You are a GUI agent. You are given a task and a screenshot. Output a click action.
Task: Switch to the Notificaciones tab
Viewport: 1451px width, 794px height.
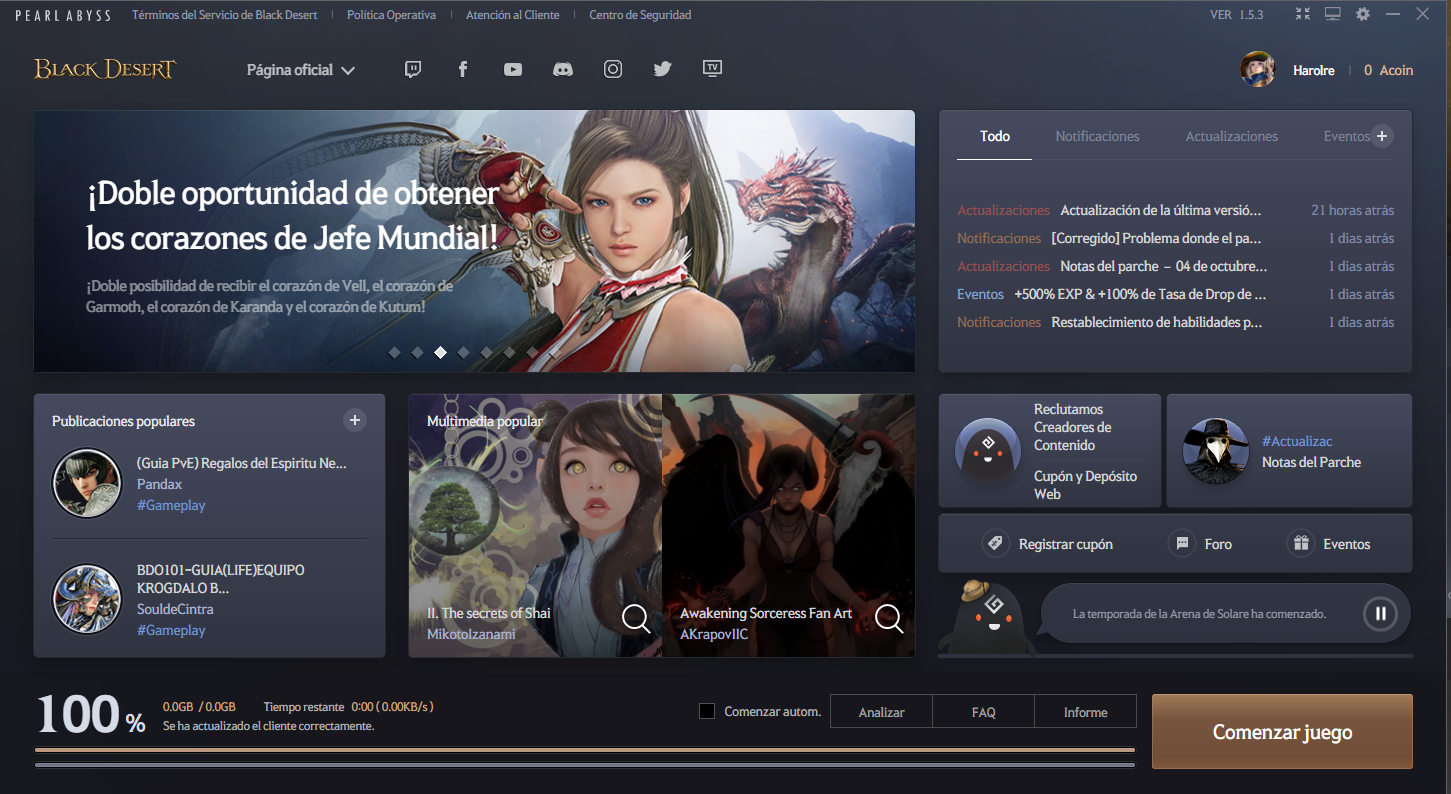1097,136
